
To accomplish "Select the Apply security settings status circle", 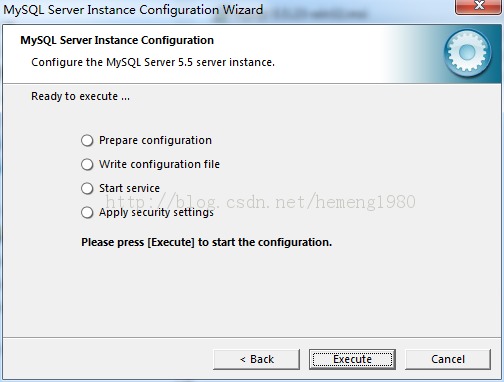I will pyautogui.click(x=87, y=212).
